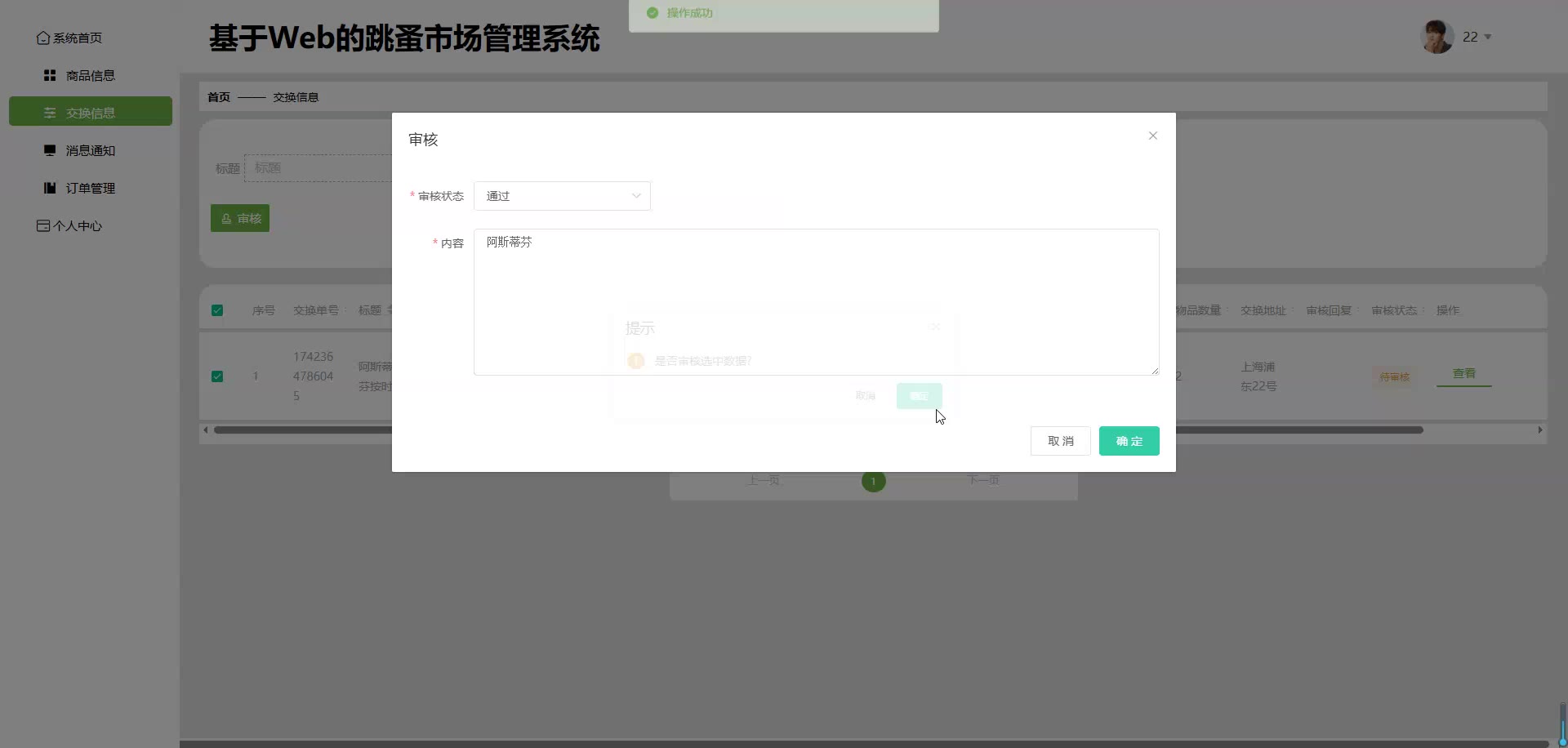Click the 交换信息 breadcrumb text
The height and width of the screenshot is (748, 1568).
(x=296, y=97)
